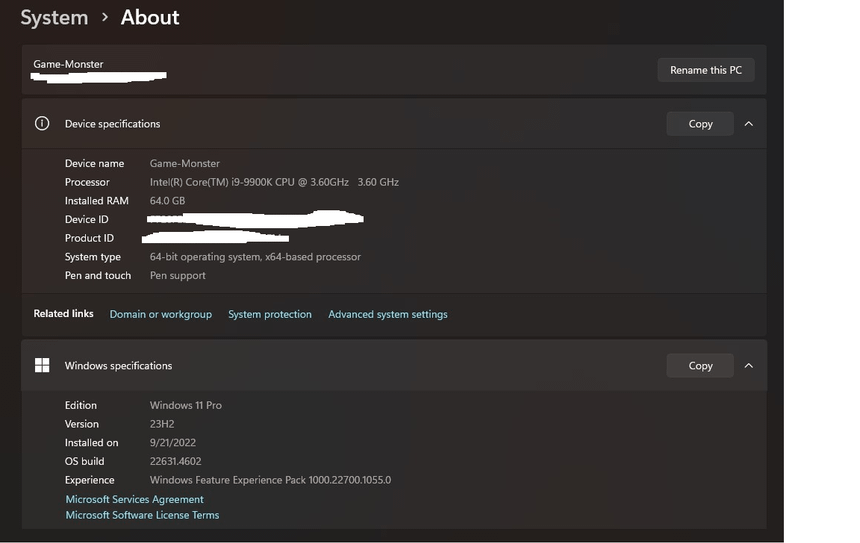Go back to System in breadcrumb
Image resolution: width=860 pixels, height=543 pixels.
click(54, 18)
